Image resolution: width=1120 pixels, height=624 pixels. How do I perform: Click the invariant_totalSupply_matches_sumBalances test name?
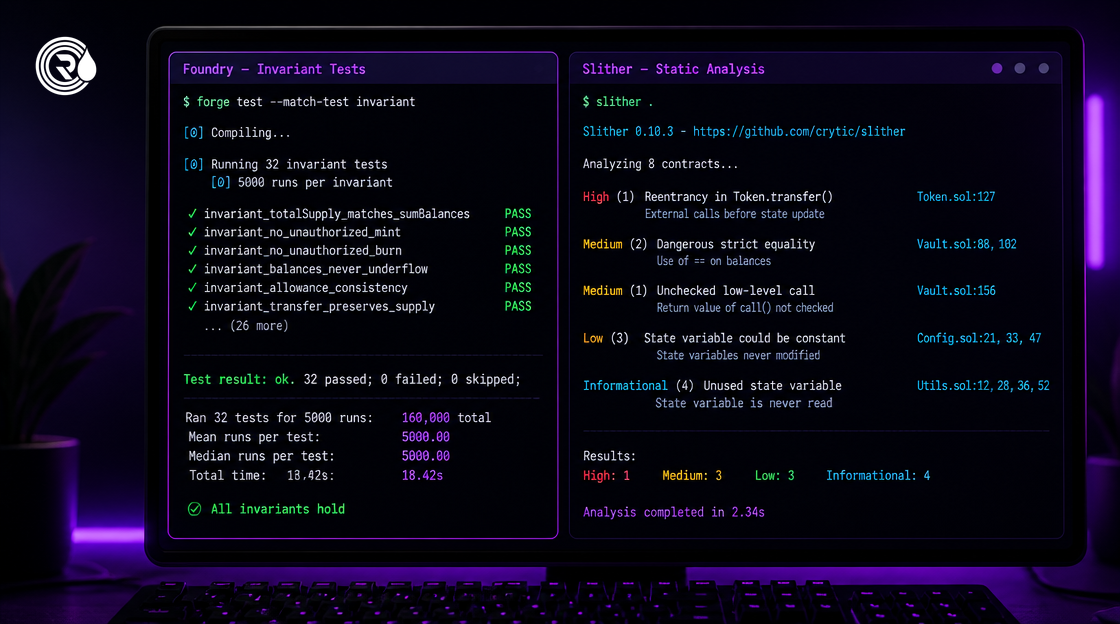point(336,214)
